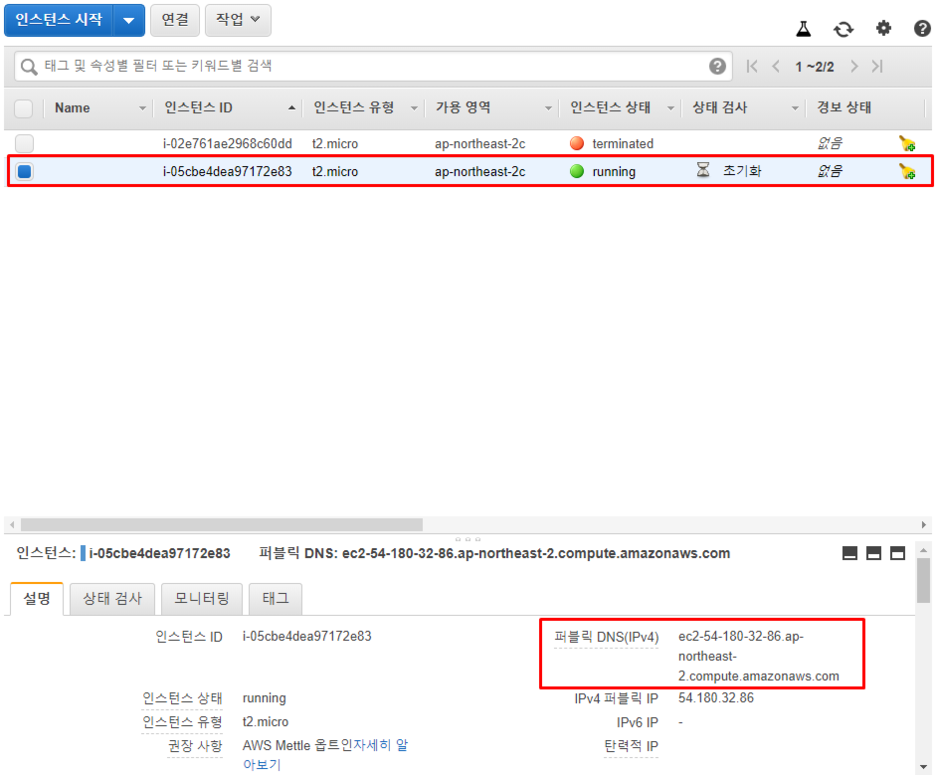Click the 경보 상태 column header
Screen dimensions: 936x775
coord(843,107)
